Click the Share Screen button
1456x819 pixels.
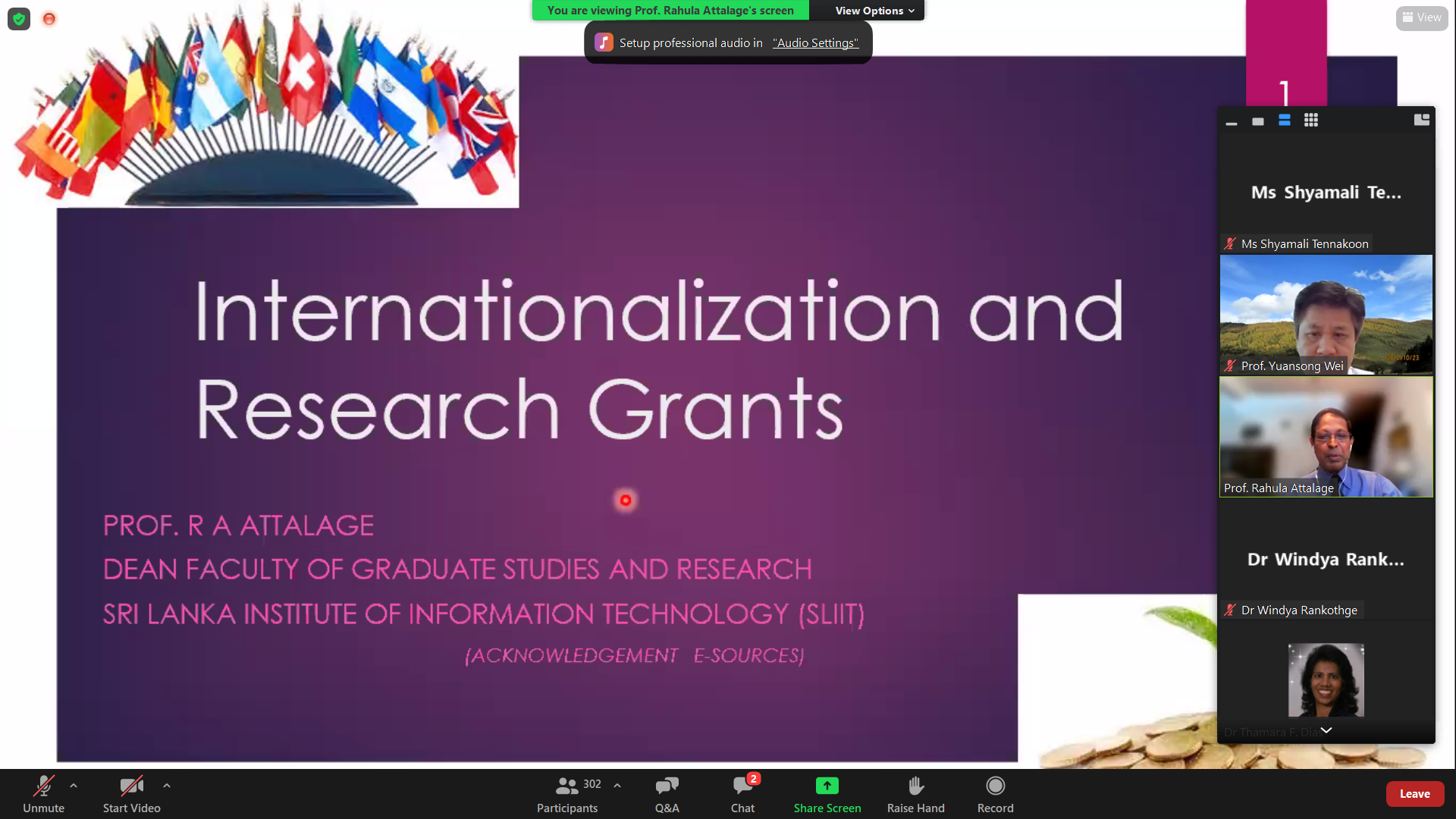827,793
